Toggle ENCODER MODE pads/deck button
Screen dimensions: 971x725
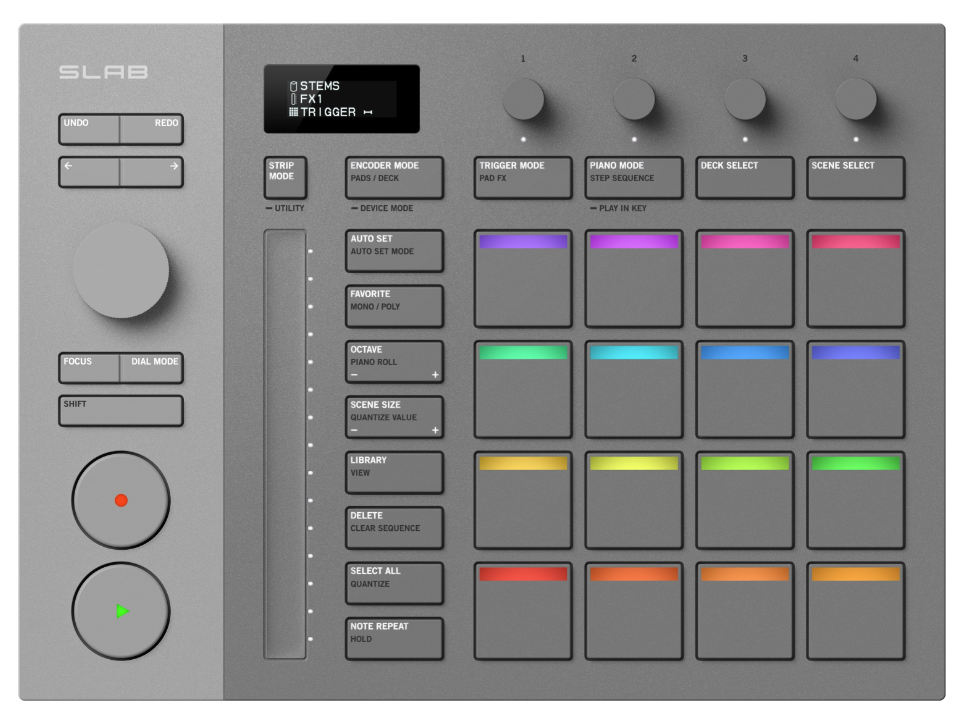394,177
